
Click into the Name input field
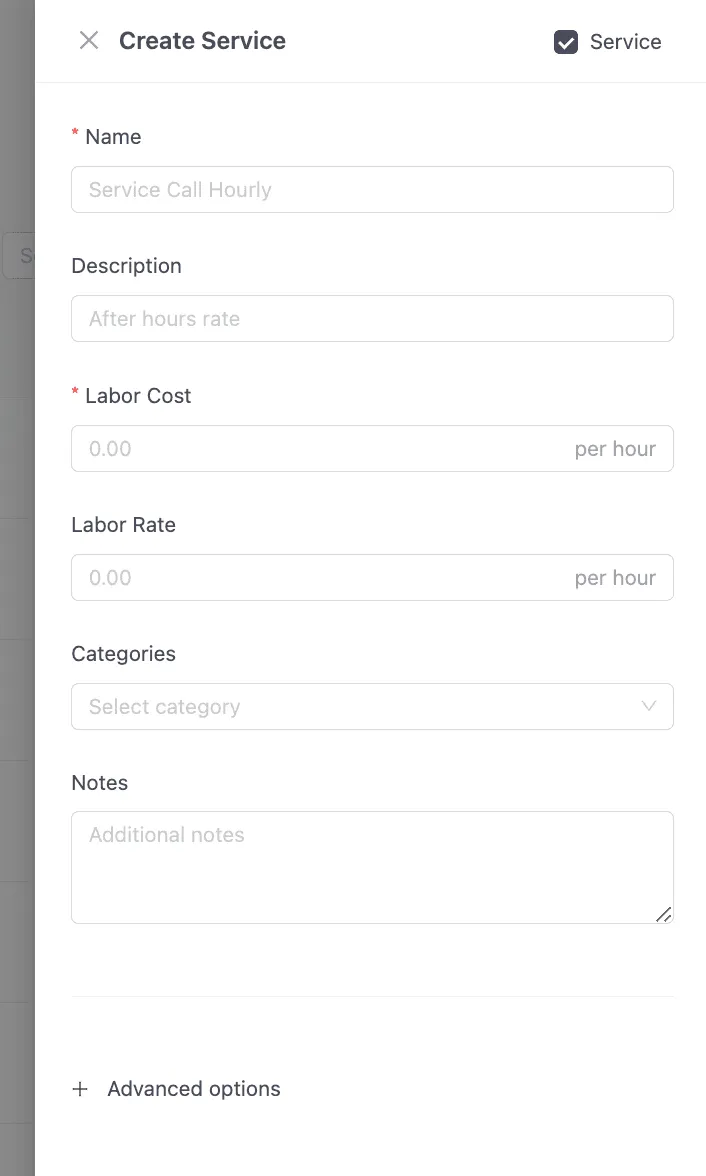(372, 190)
